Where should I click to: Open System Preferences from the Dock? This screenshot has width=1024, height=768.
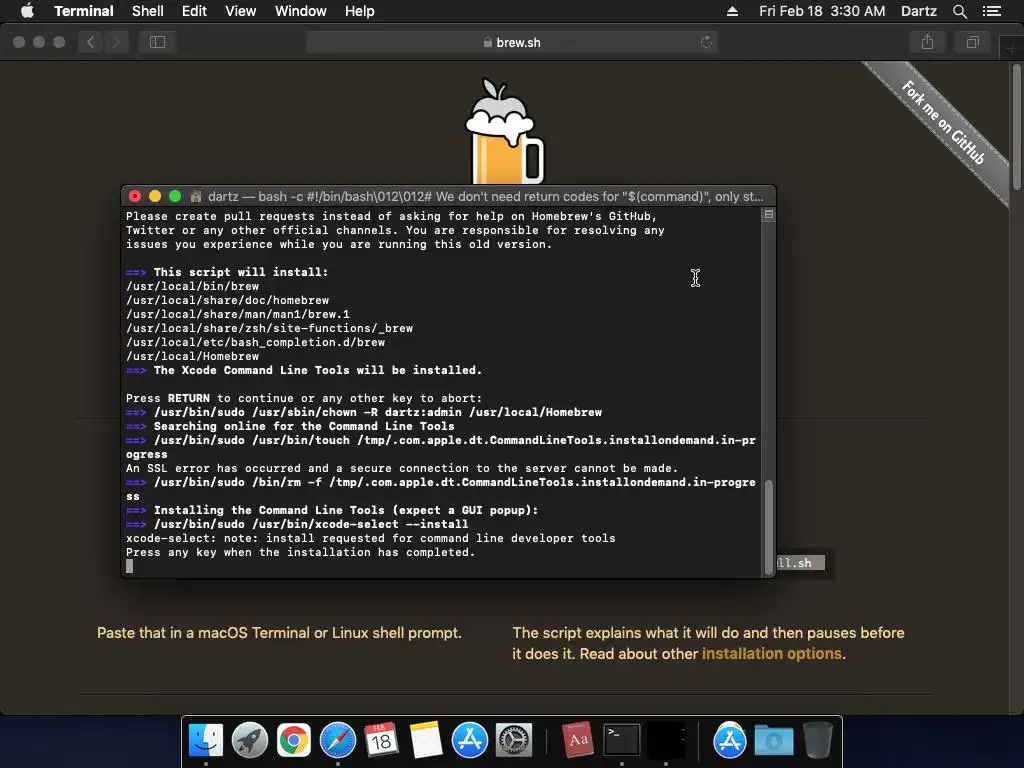click(514, 741)
